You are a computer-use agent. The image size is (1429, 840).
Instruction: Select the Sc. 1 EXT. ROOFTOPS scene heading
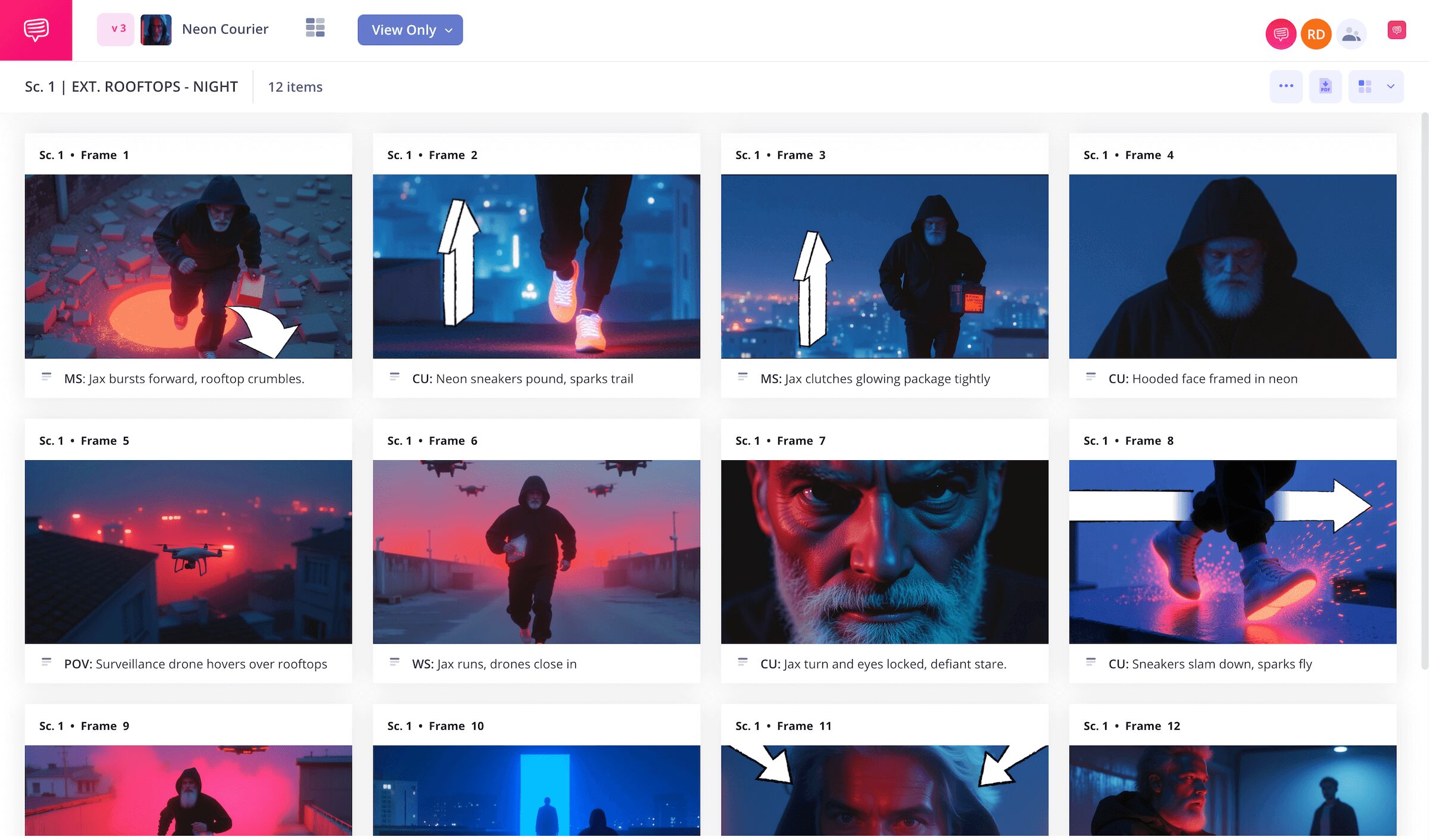pos(131,87)
